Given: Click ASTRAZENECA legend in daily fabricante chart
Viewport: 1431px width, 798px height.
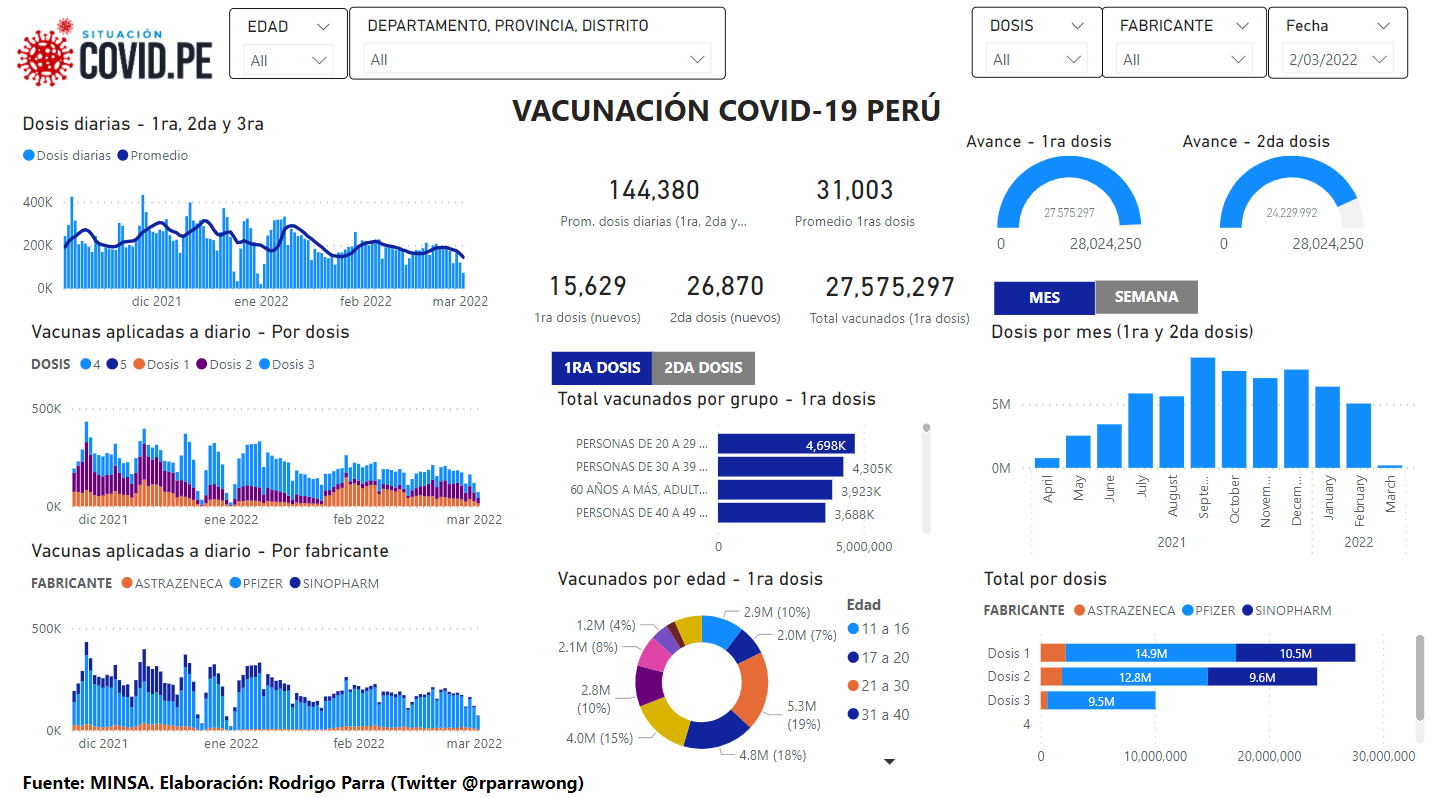Looking at the screenshot, I should (x=172, y=584).
